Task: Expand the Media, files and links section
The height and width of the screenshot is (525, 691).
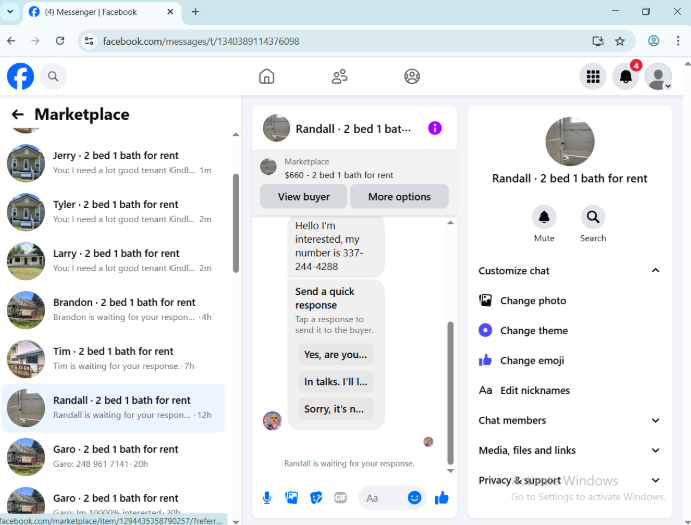Action: (568, 451)
